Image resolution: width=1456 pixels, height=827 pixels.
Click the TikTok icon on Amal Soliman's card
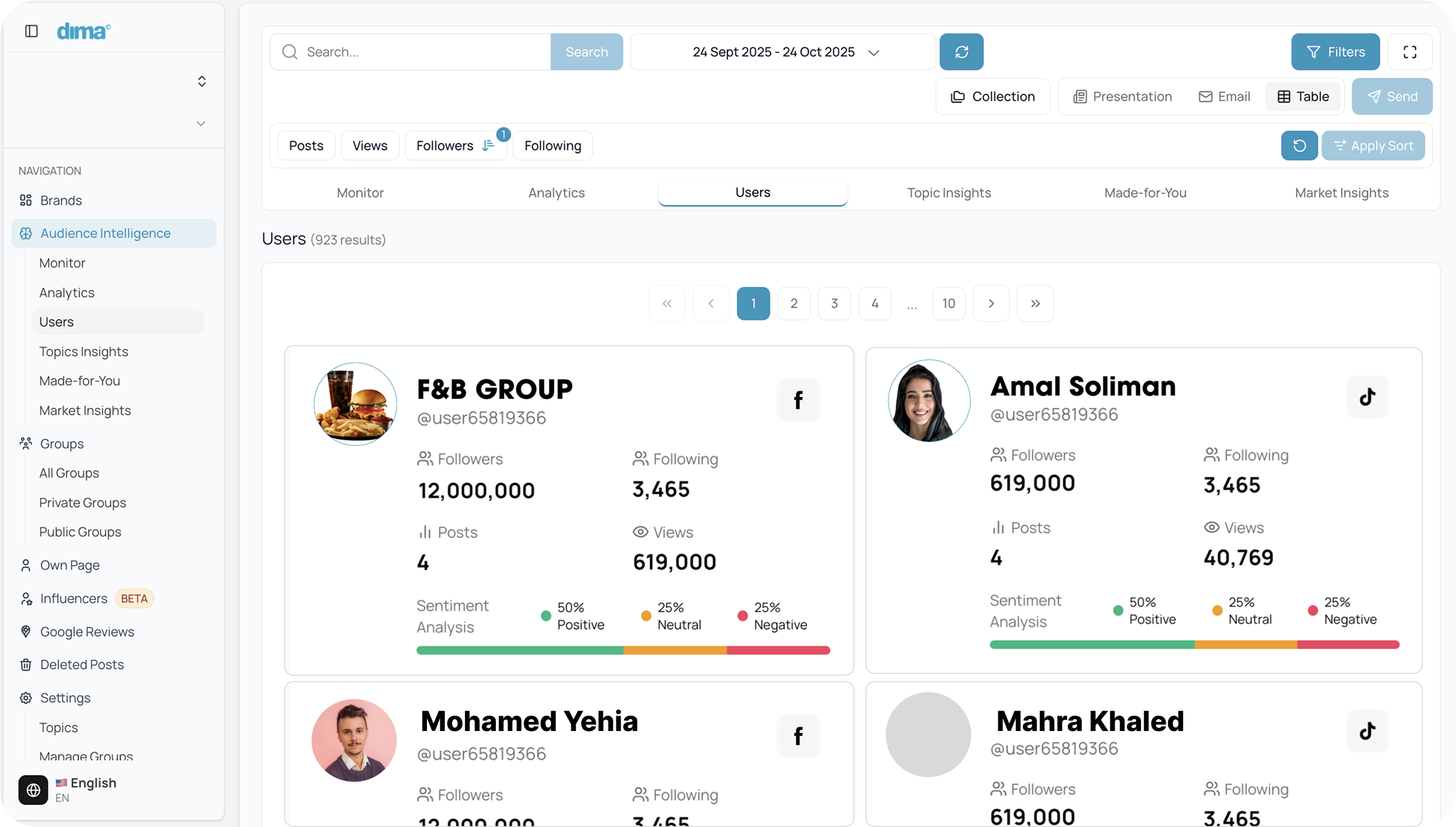tap(1367, 397)
